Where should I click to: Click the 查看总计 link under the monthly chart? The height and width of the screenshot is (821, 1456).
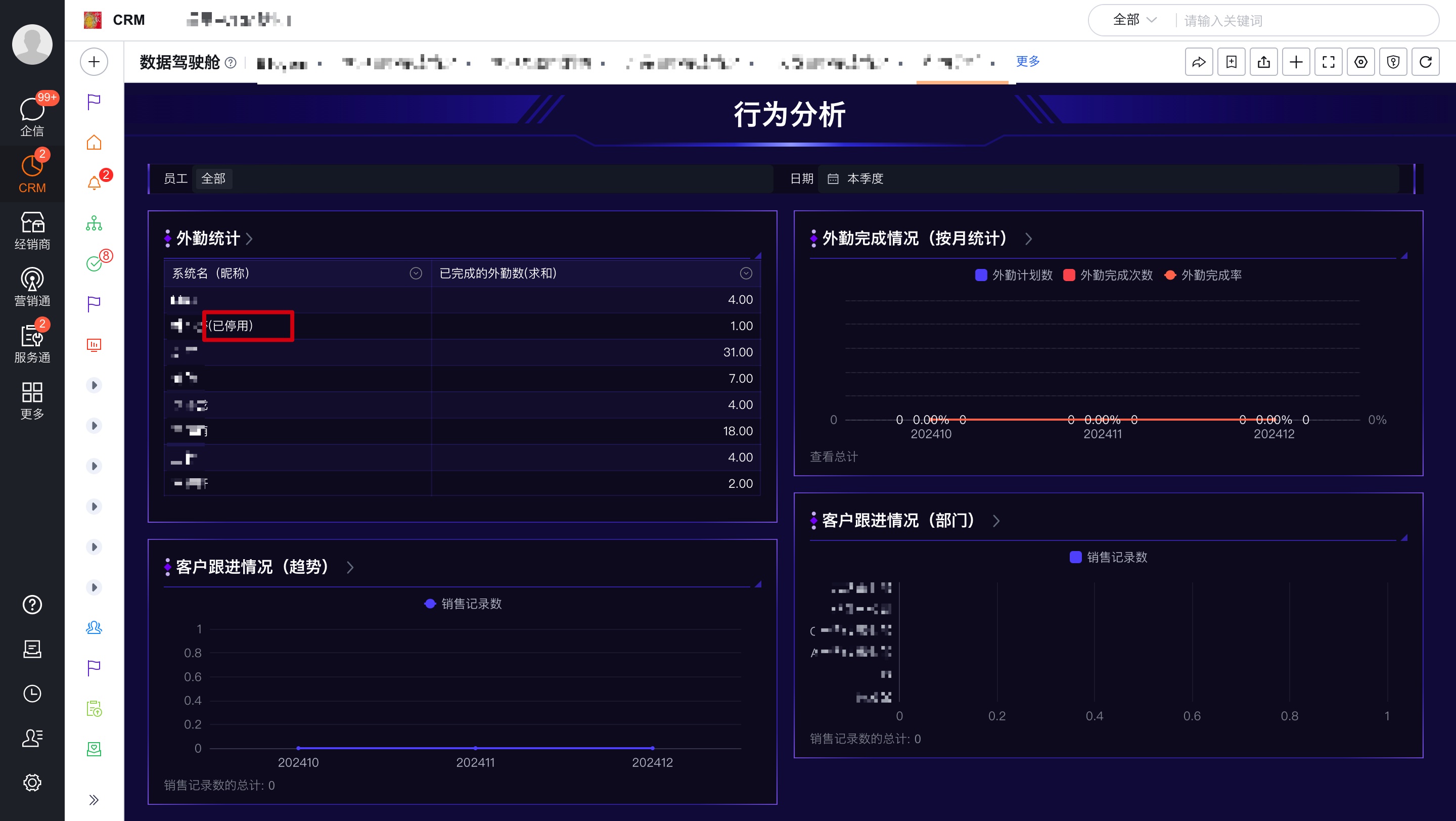coord(833,457)
